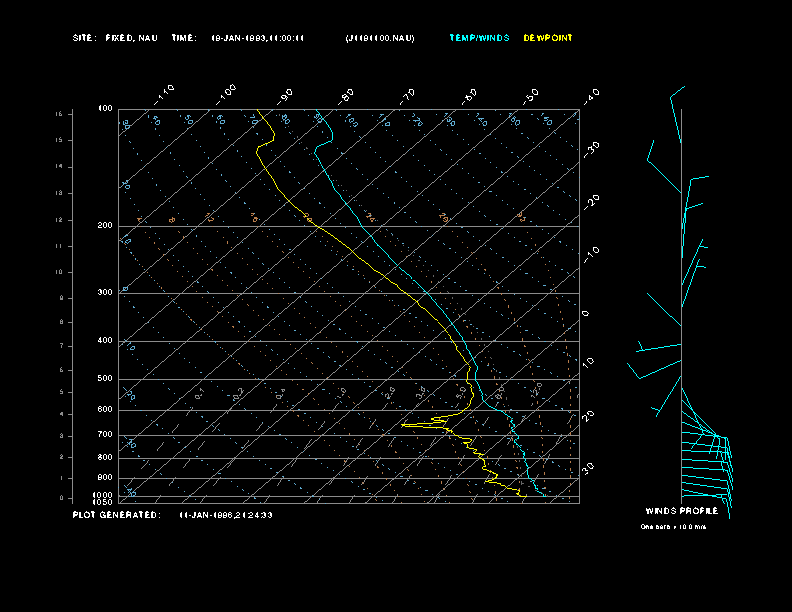Click the 500 pressure level label
This screenshot has width=792, height=612.
pyautogui.click(x=105, y=378)
